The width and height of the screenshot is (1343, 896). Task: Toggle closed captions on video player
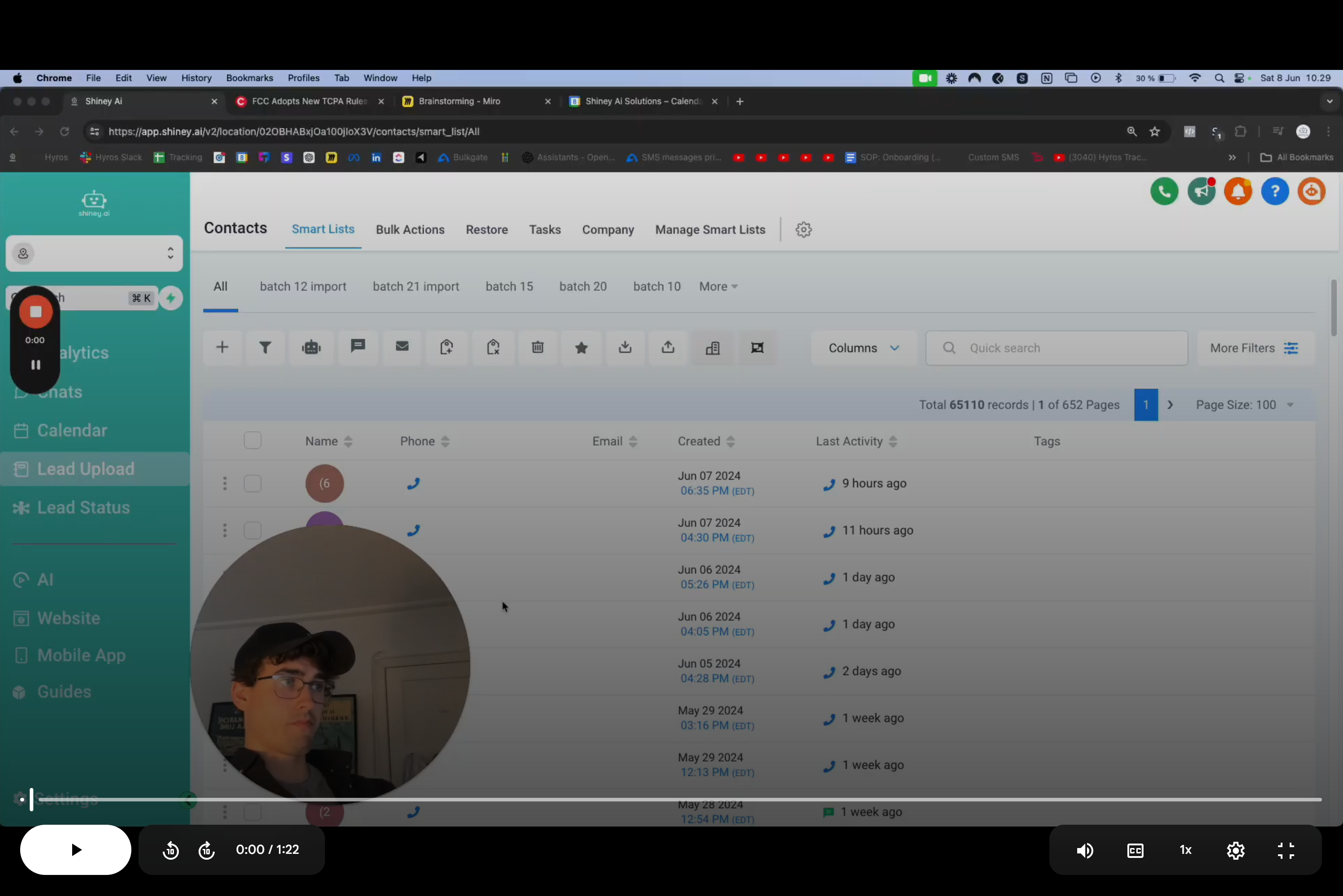pos(1135,850)
